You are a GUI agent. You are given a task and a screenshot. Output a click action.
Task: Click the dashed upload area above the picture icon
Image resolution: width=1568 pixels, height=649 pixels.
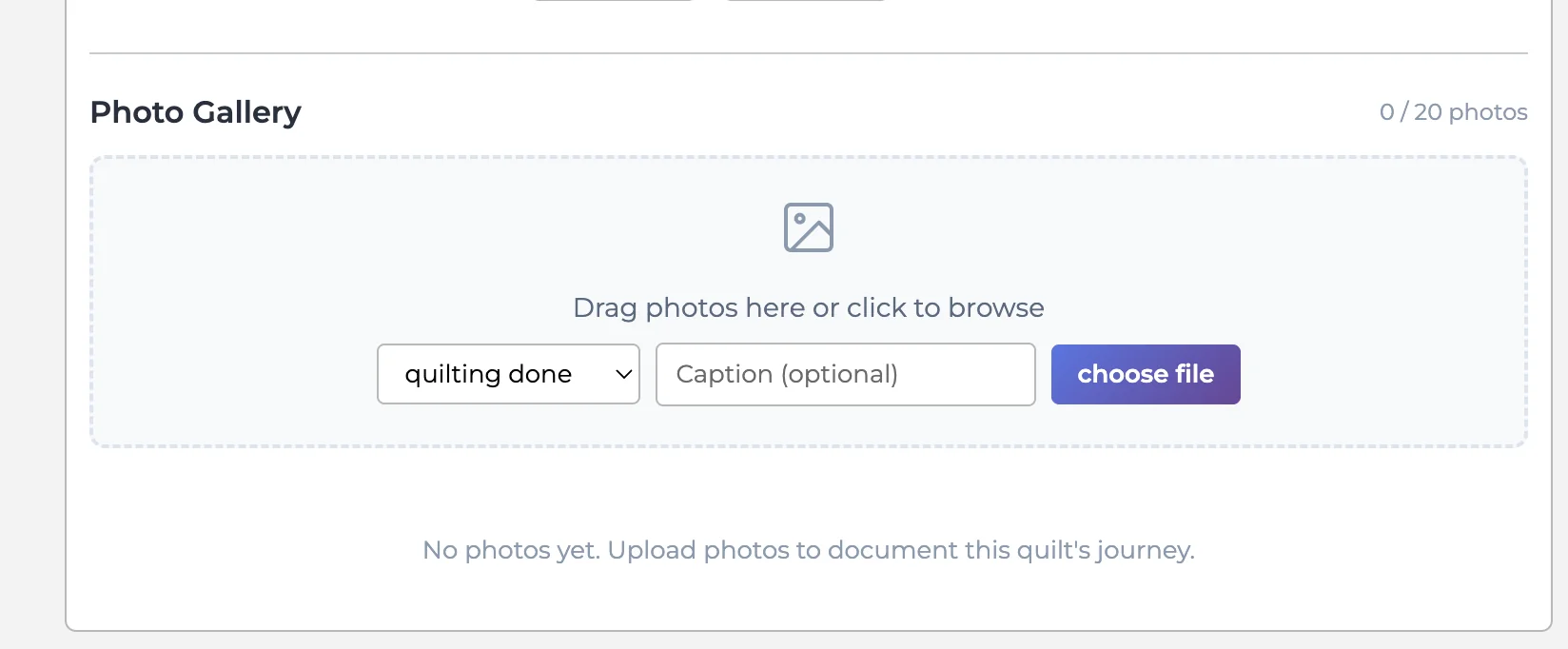coord(809,179)
